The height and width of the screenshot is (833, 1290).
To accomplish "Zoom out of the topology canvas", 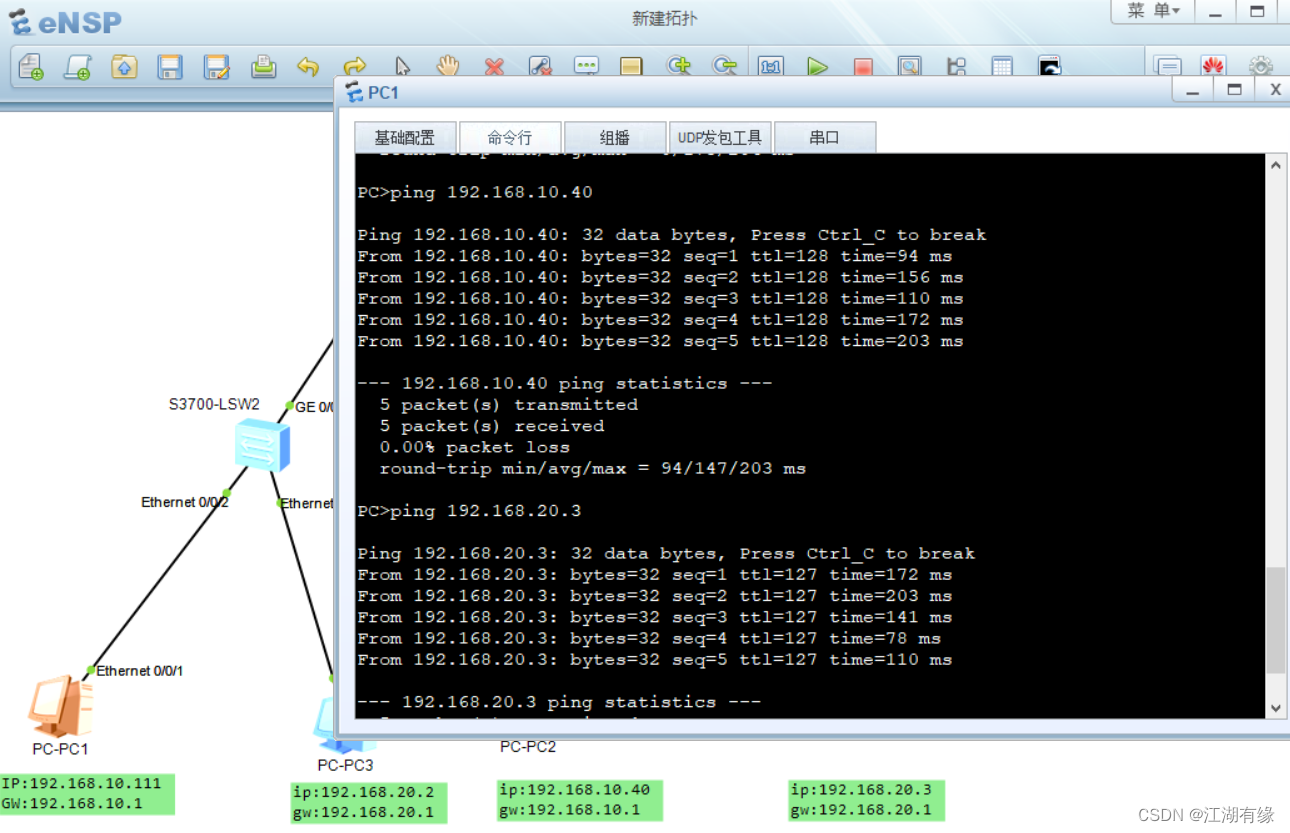I will click(x=724, y=66).
